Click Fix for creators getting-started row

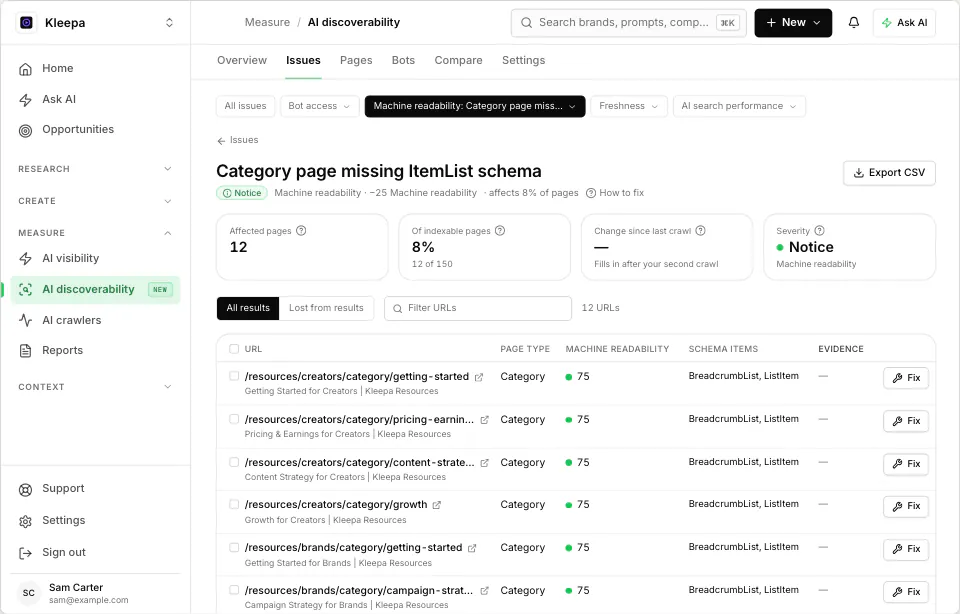pyautogui.click(x=906, y=378)
